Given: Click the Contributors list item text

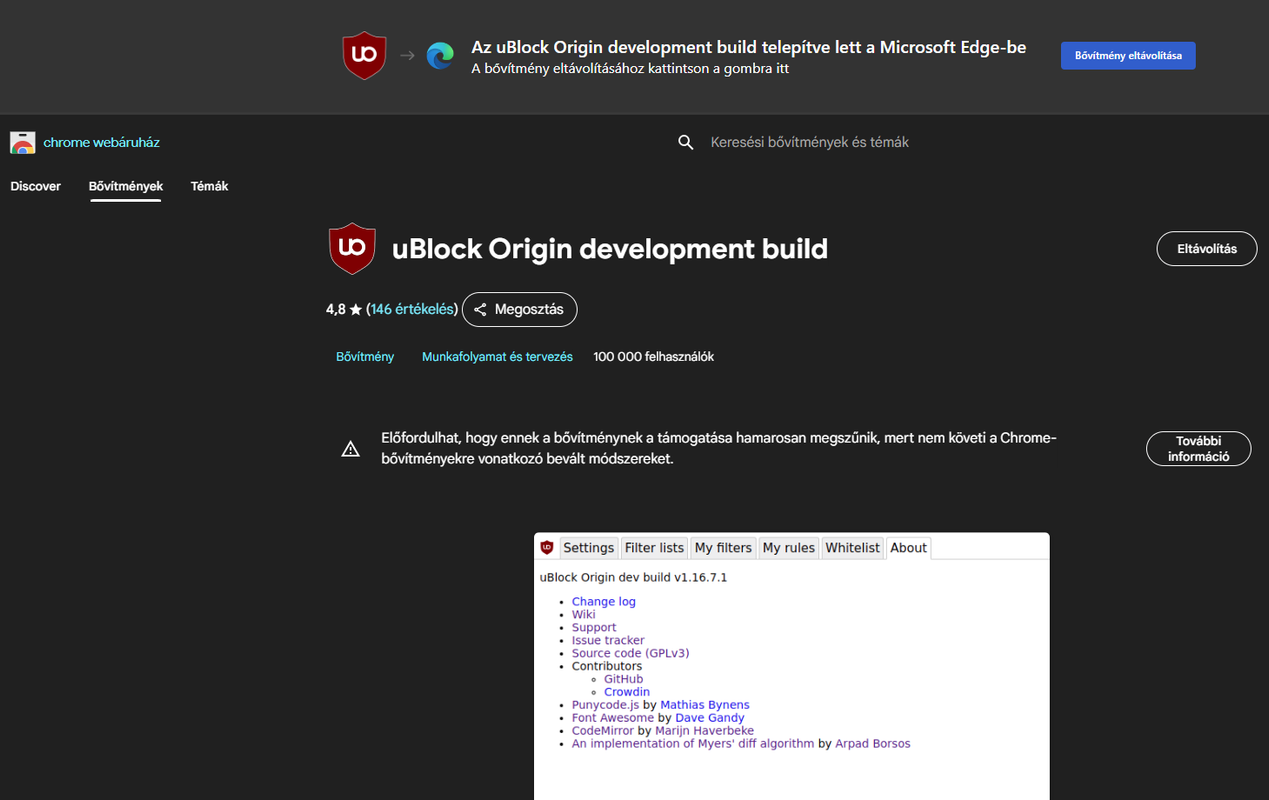Looking at the screenshot, I should point(607,667).
